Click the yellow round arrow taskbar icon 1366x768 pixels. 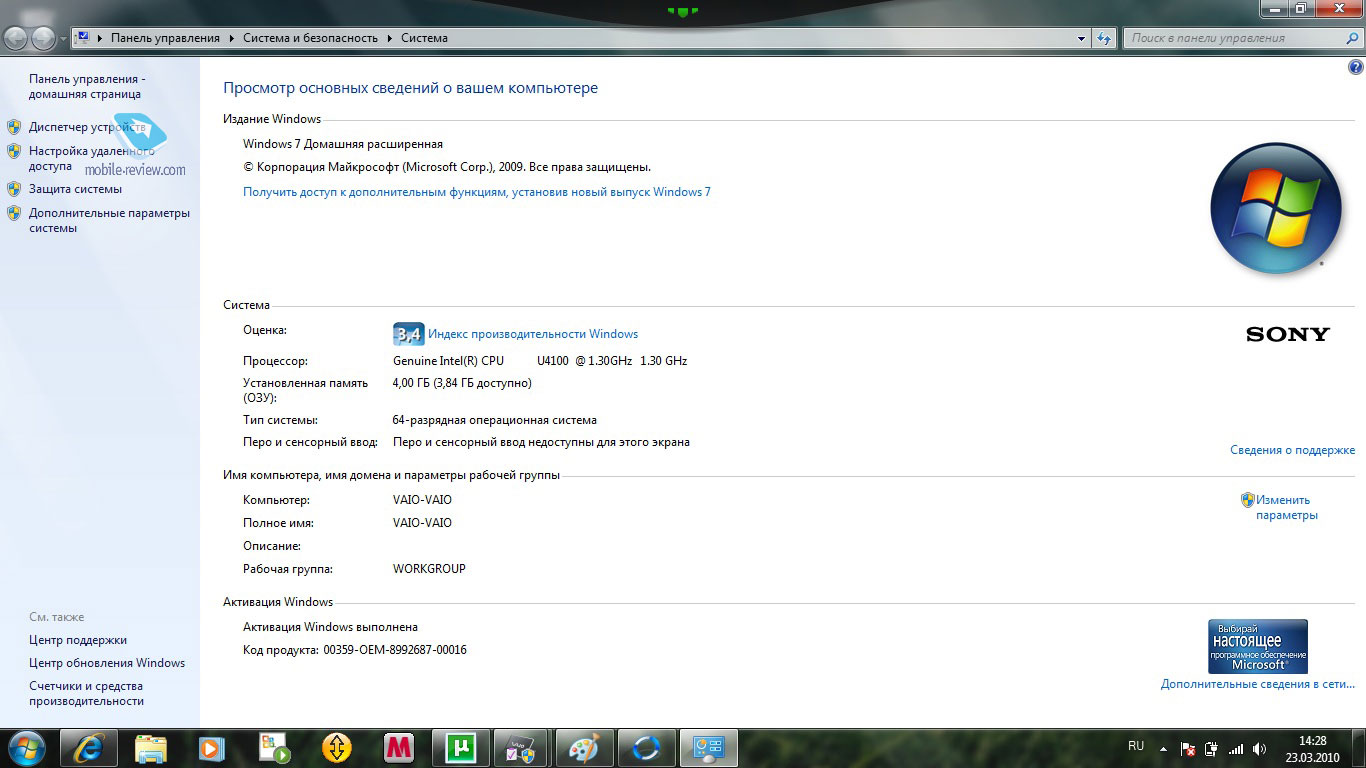click(x=337, y=748)
